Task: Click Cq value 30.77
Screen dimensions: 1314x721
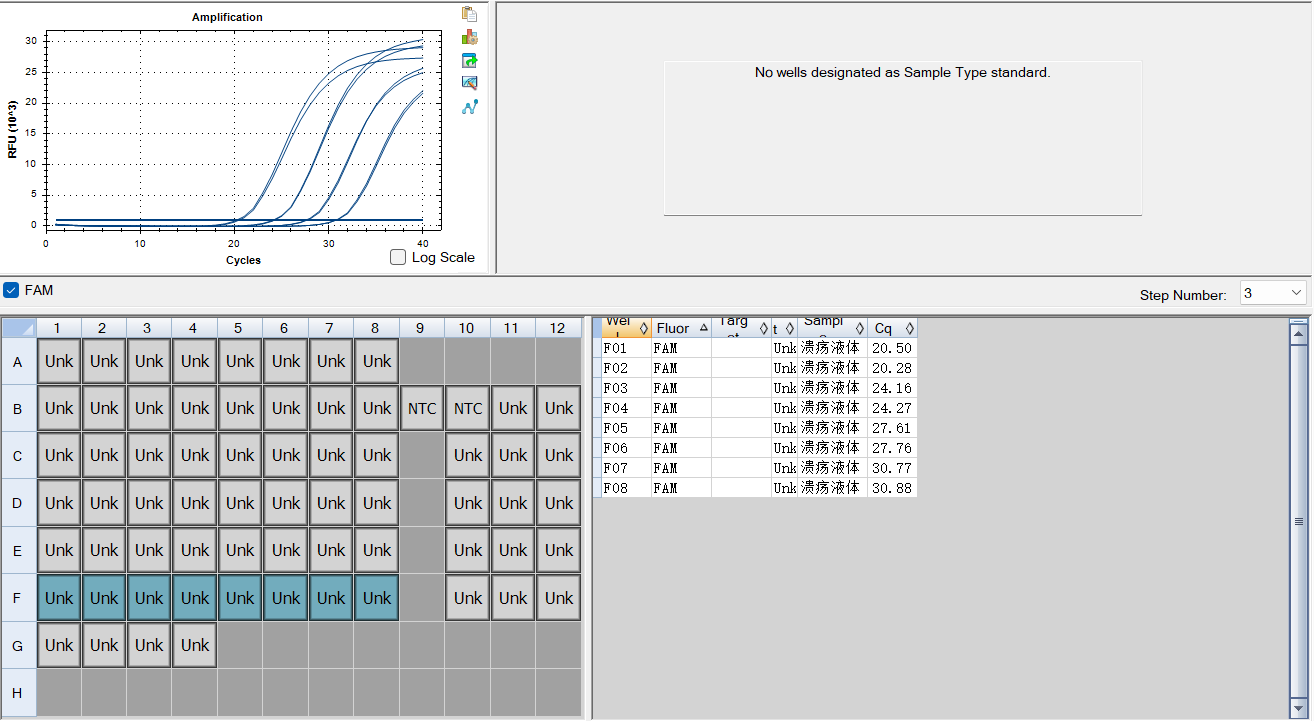Action: (x=892, y=468)
